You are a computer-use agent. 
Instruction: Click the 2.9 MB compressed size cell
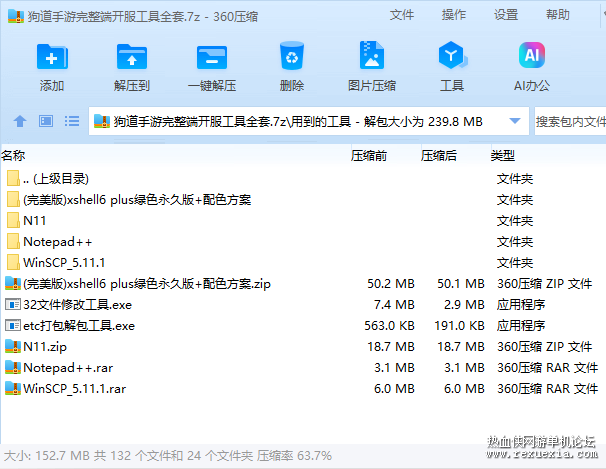(464, 304)
